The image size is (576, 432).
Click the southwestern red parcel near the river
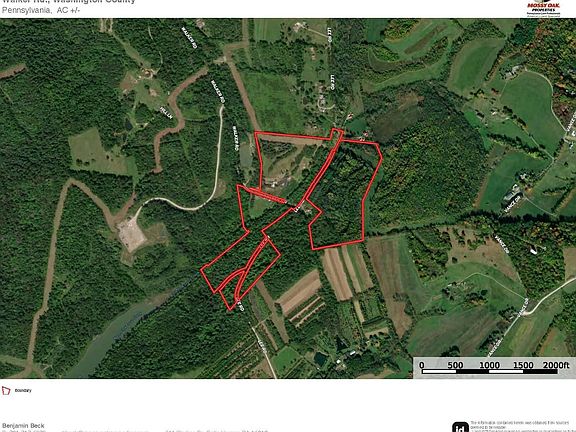241,270
